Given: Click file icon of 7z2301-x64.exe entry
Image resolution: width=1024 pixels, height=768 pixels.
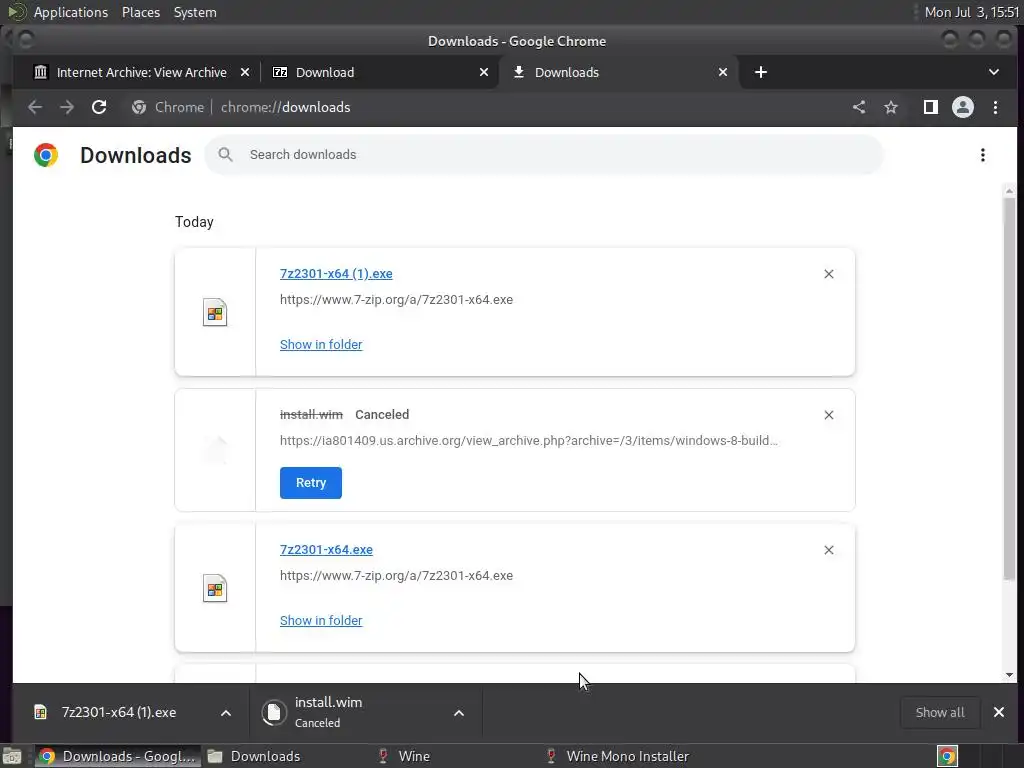Looking at the screenshot, I should 215,588.
